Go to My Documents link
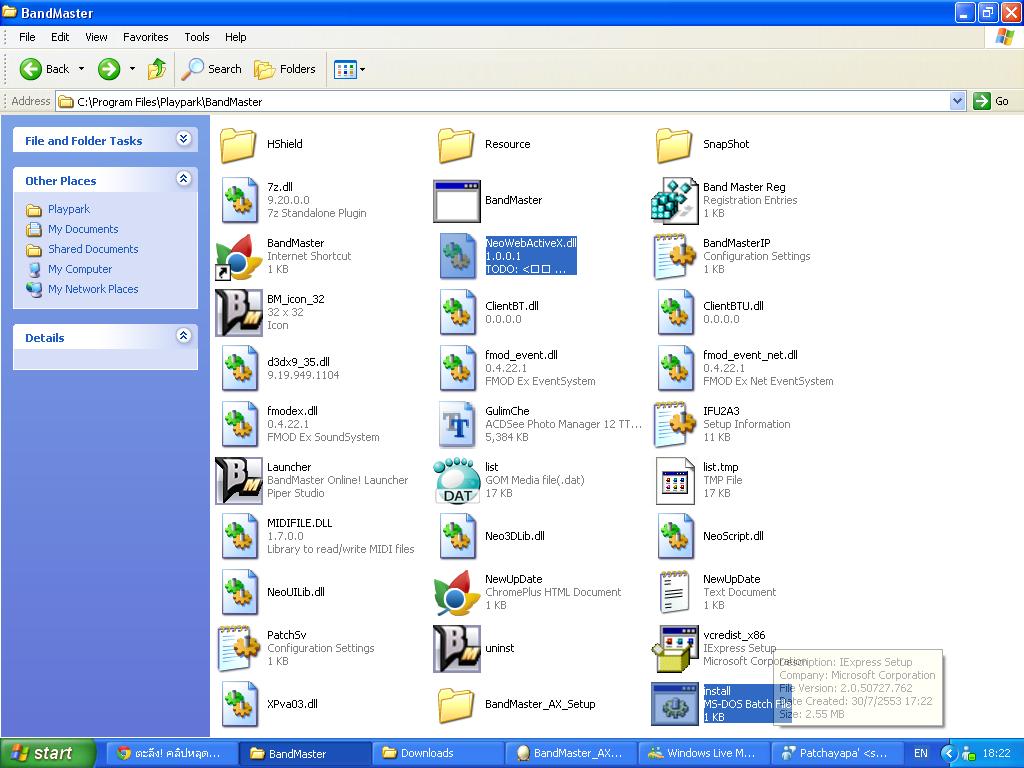Screen dimensions: 1024x768 tap(83, 229)
